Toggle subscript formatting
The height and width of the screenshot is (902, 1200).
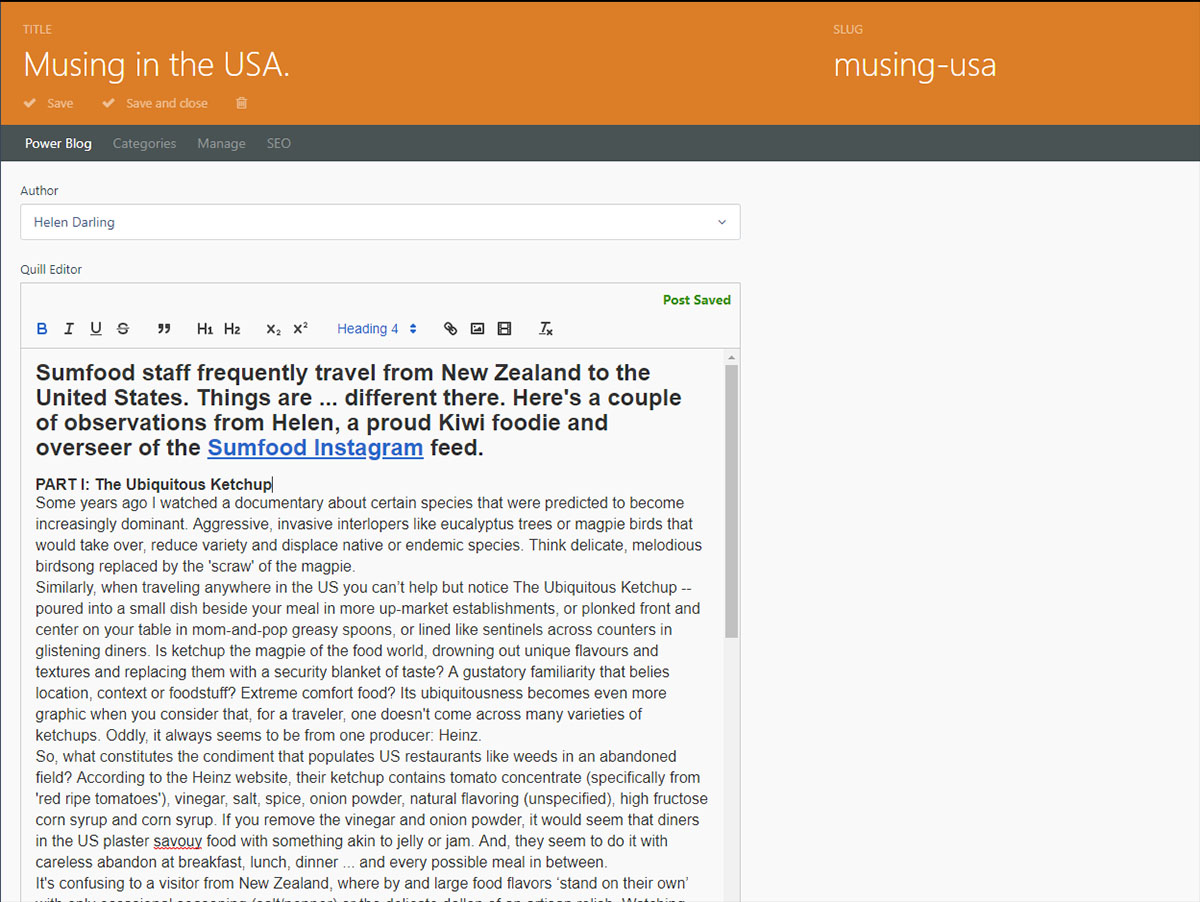[x=273, y=329]
